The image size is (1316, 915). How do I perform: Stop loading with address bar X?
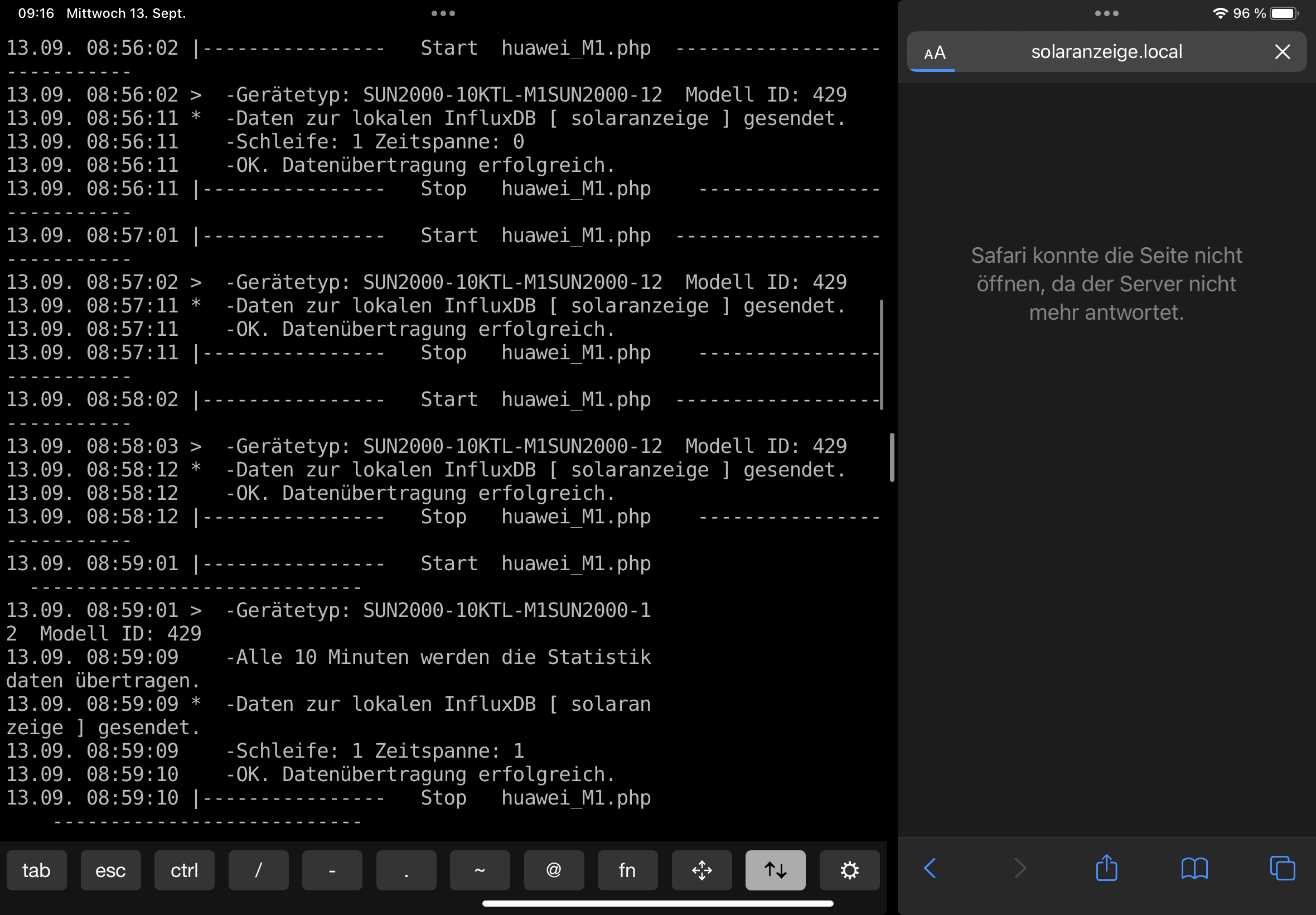click(1282, 51)
